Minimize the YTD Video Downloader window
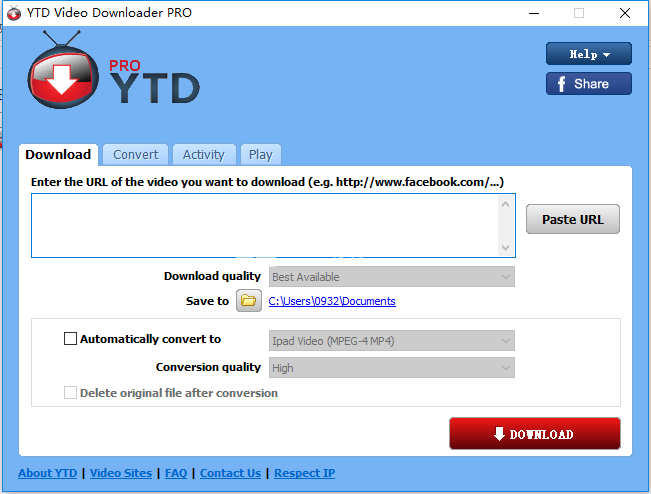Image resolution: width=651 pixels, height=494 pixels. 534,13
